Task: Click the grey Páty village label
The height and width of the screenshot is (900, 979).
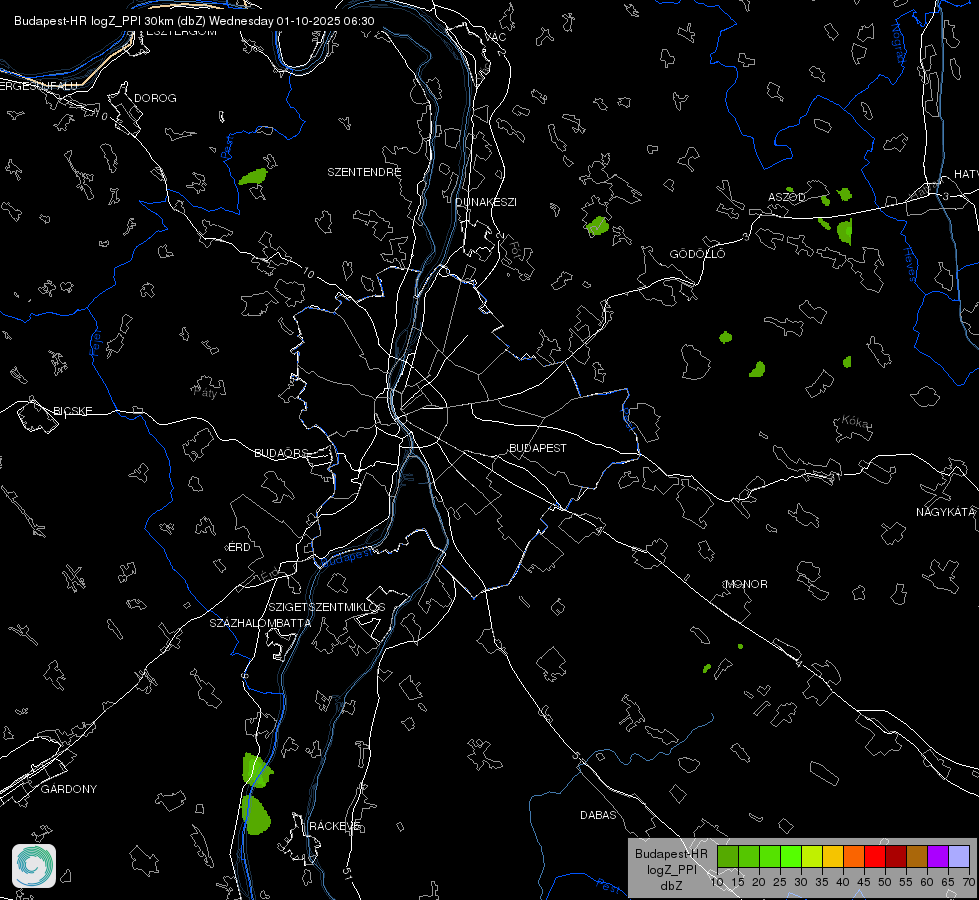Action: pos(205,392)
